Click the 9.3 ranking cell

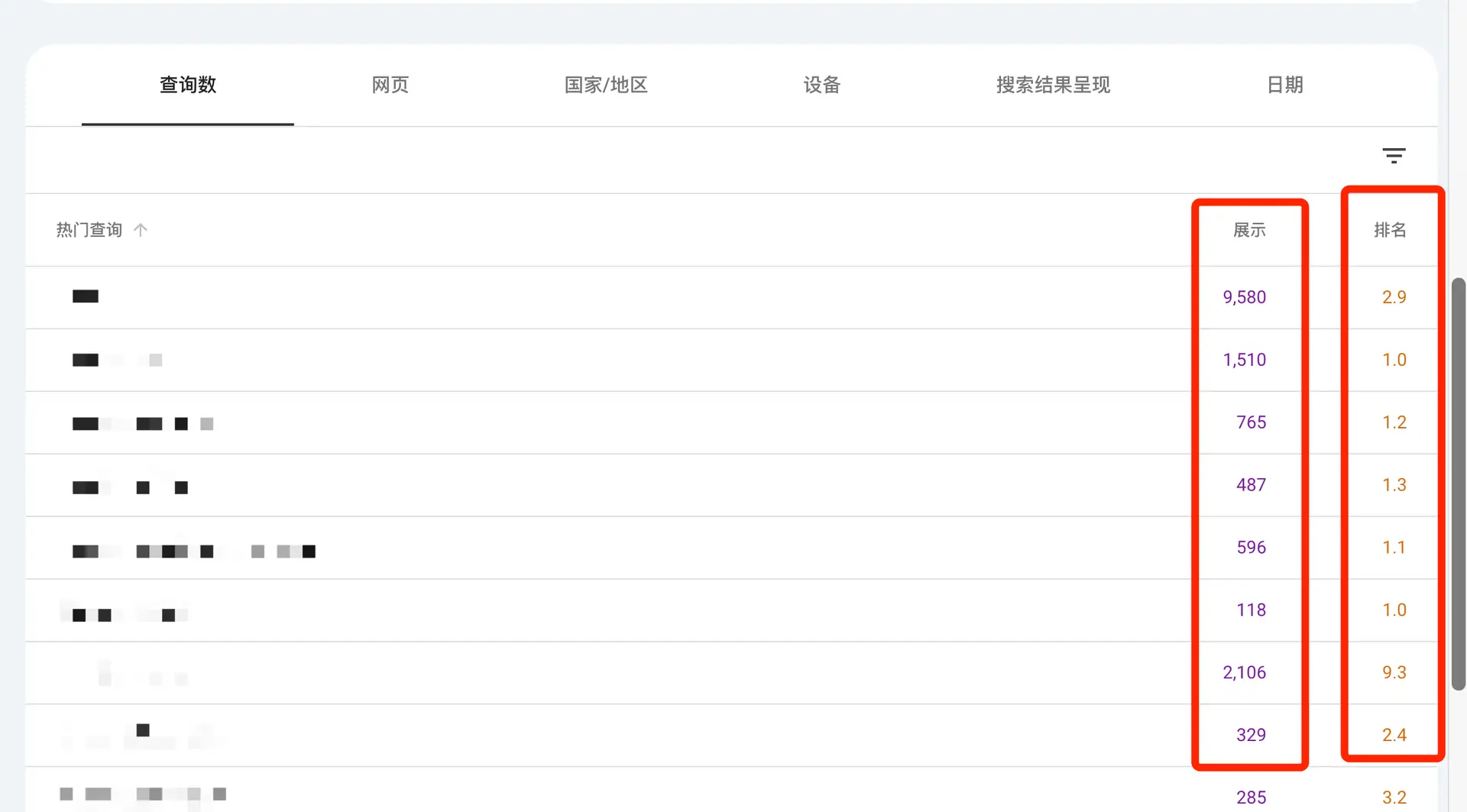[x=1394, y=673]
